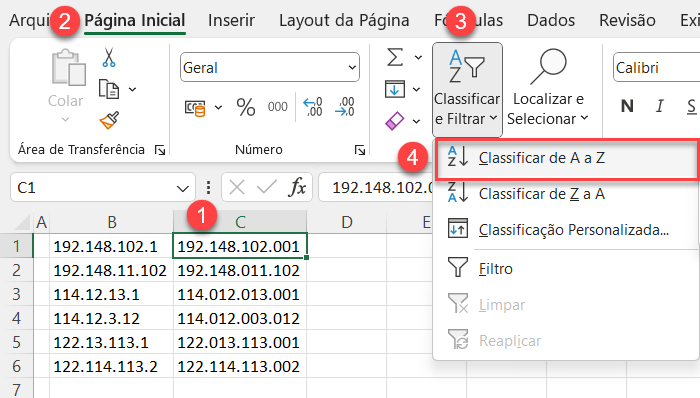
Task: Select cell containing 122.114.113.002
Action: [x=240, y=367]
